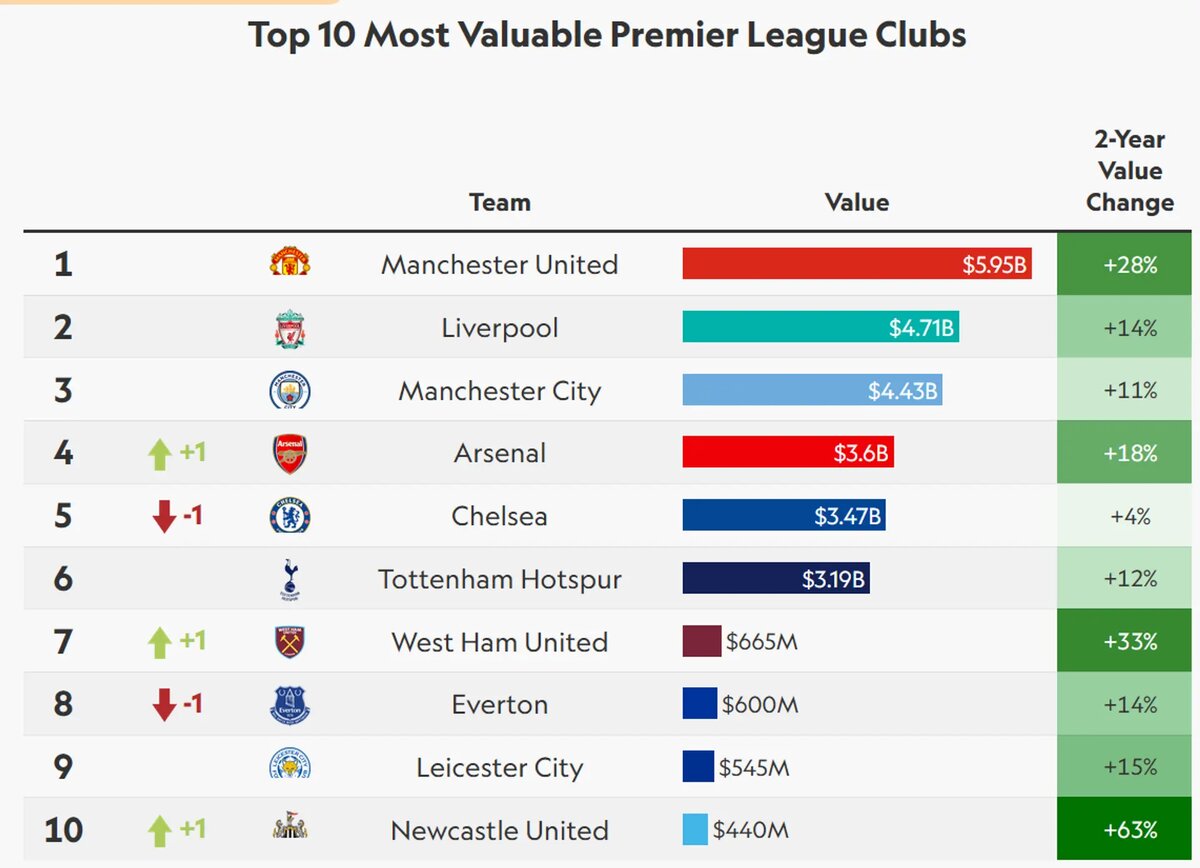Click the Everton club crest
The width and height of the screenshot is (1200, 868).
pos(290,705)
